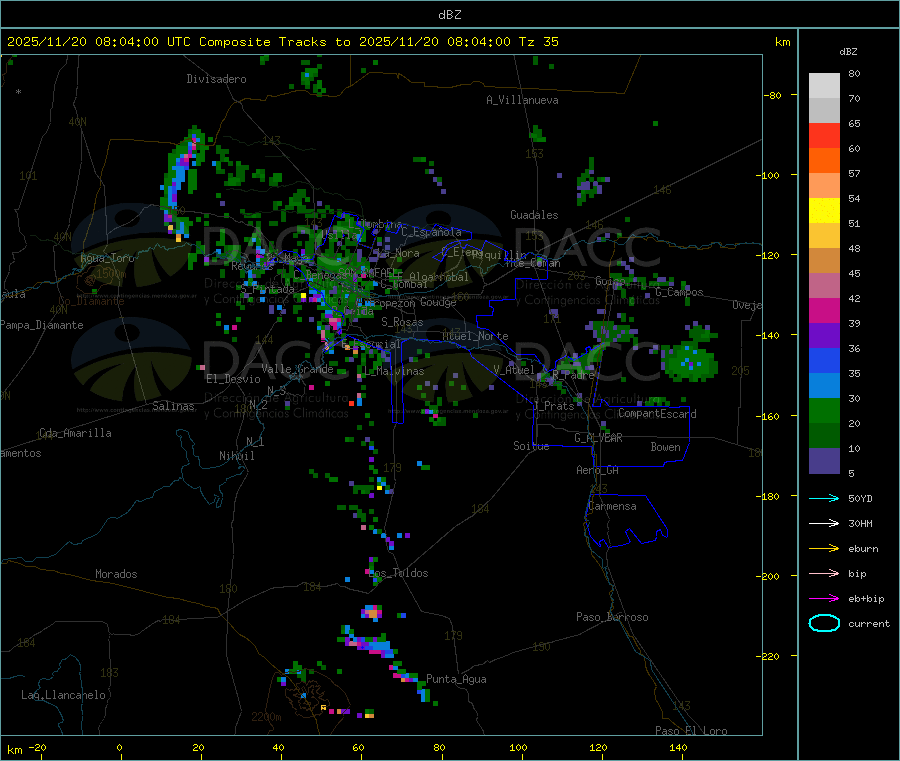Screen dimensions: 900x761
Task: Click the yellow eburn arrow in legend
Action: point(824,549)
